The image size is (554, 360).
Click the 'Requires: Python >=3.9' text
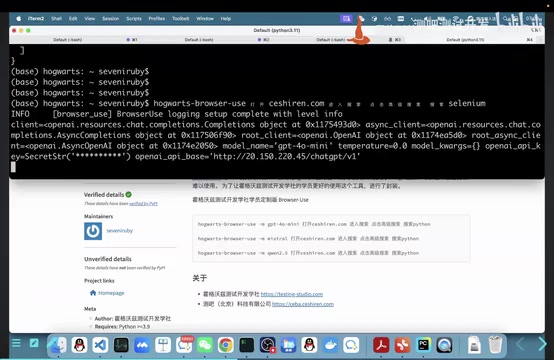click(122, 326)
